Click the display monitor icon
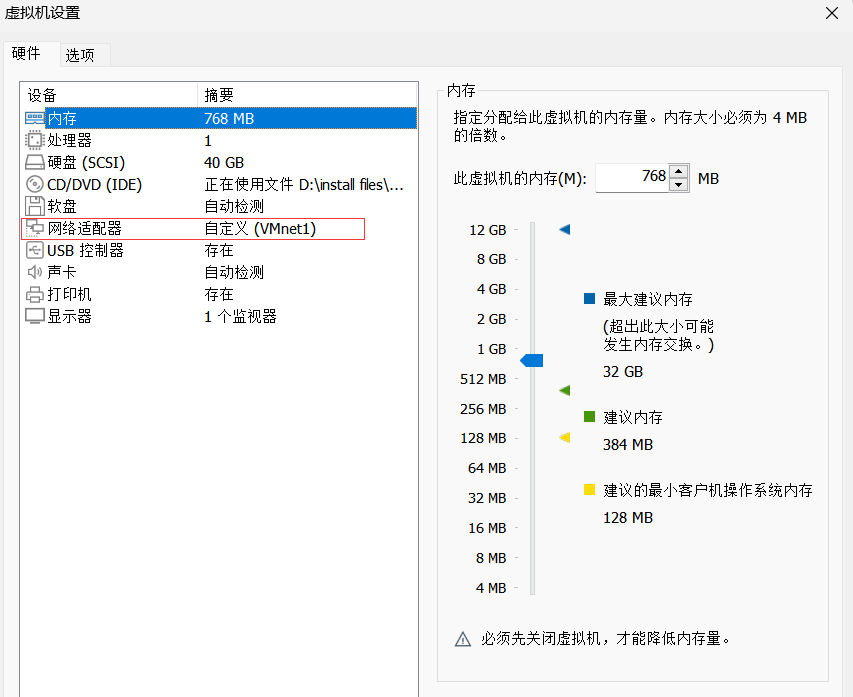 tap(35, 316)
